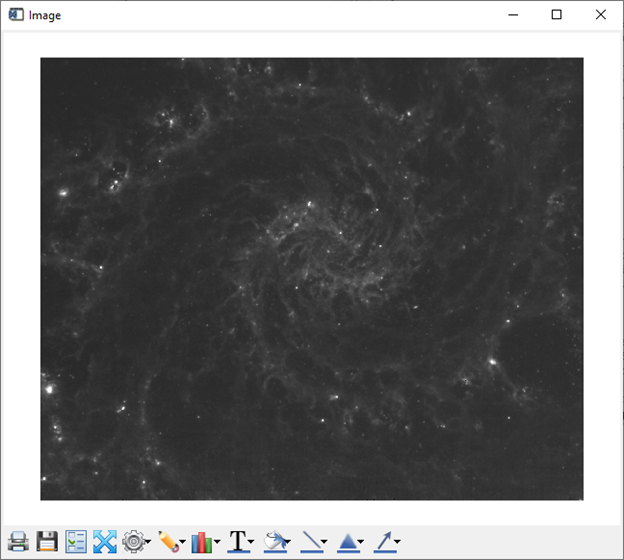
Task: Open the properties checklist icon
Action: point(76,542)
